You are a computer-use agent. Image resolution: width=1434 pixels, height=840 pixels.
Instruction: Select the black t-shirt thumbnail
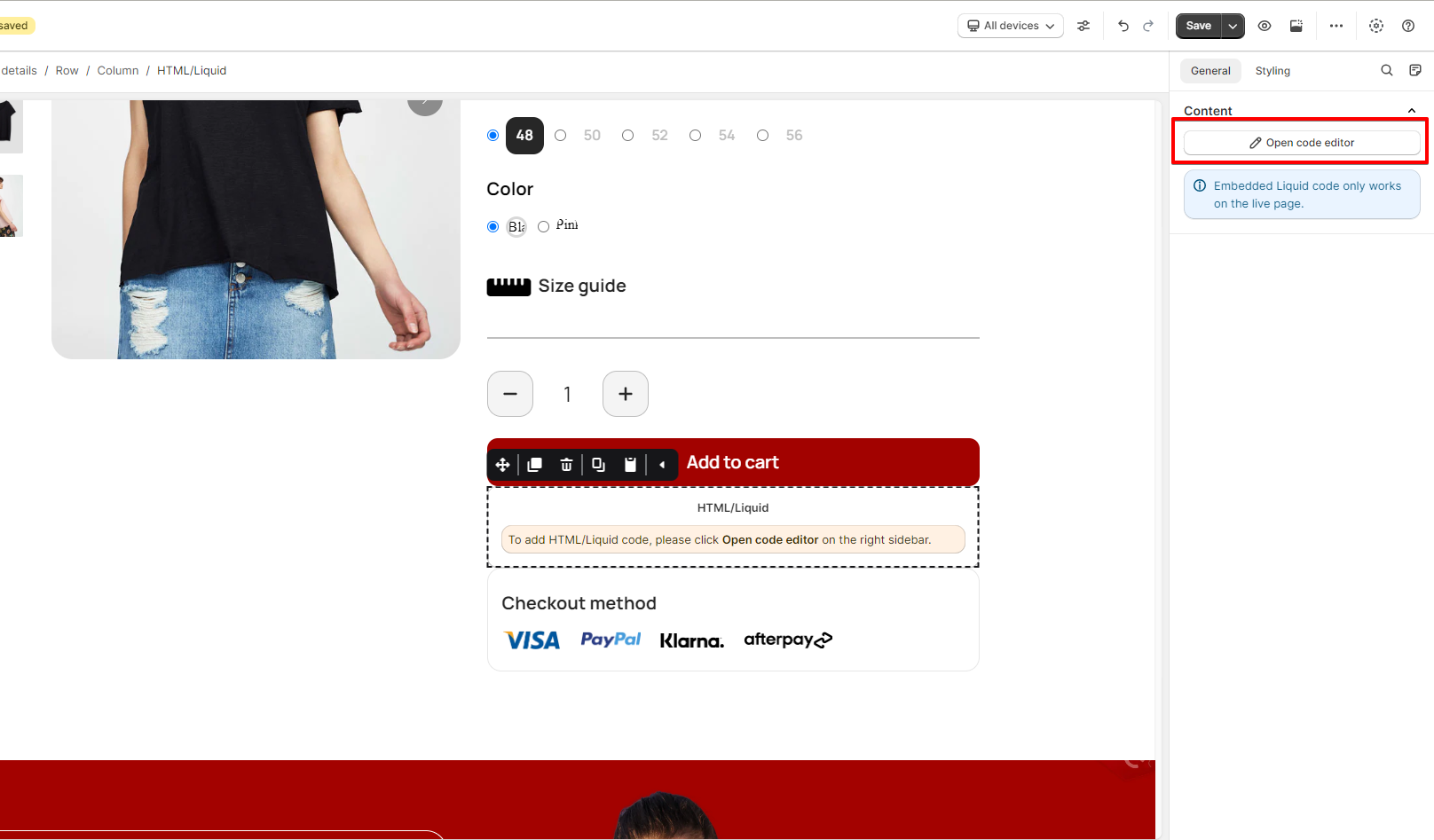(11, 126)
